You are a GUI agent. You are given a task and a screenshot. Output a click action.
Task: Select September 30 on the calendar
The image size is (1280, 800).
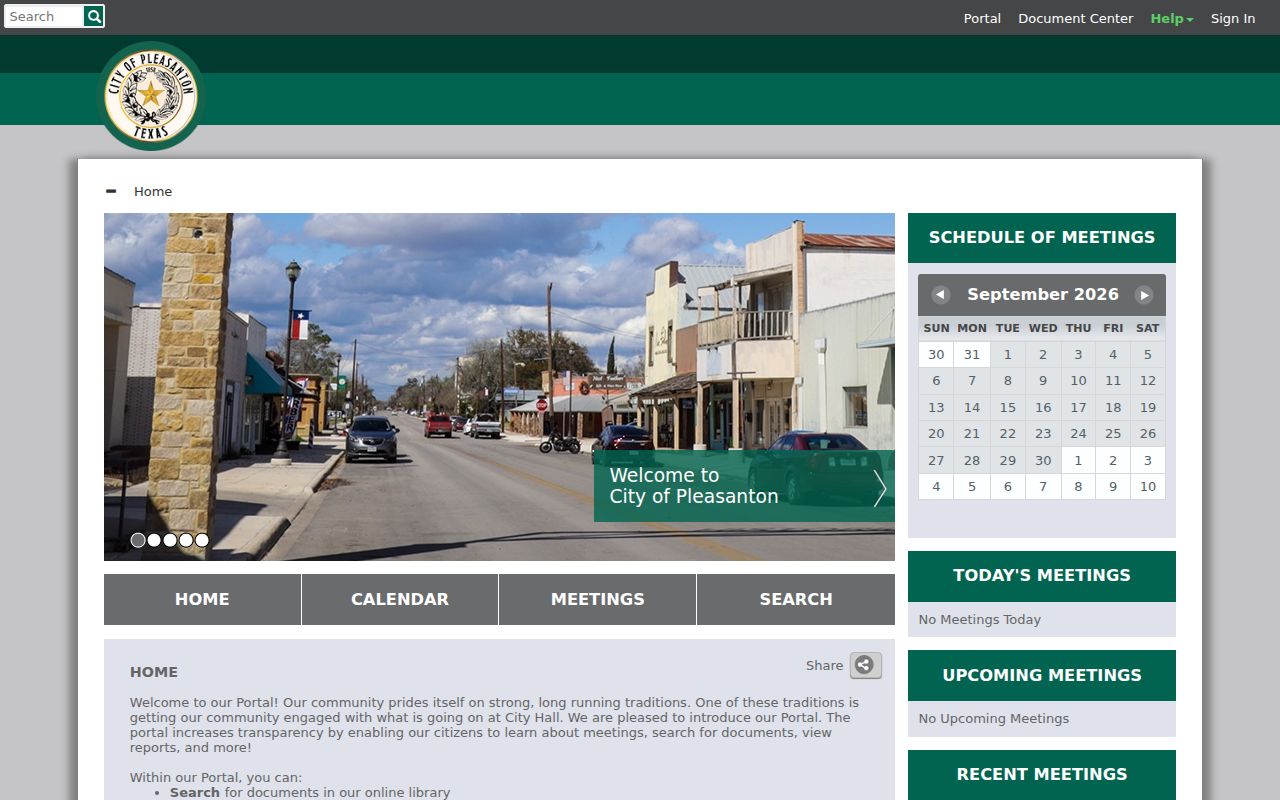pos(1043,460)
